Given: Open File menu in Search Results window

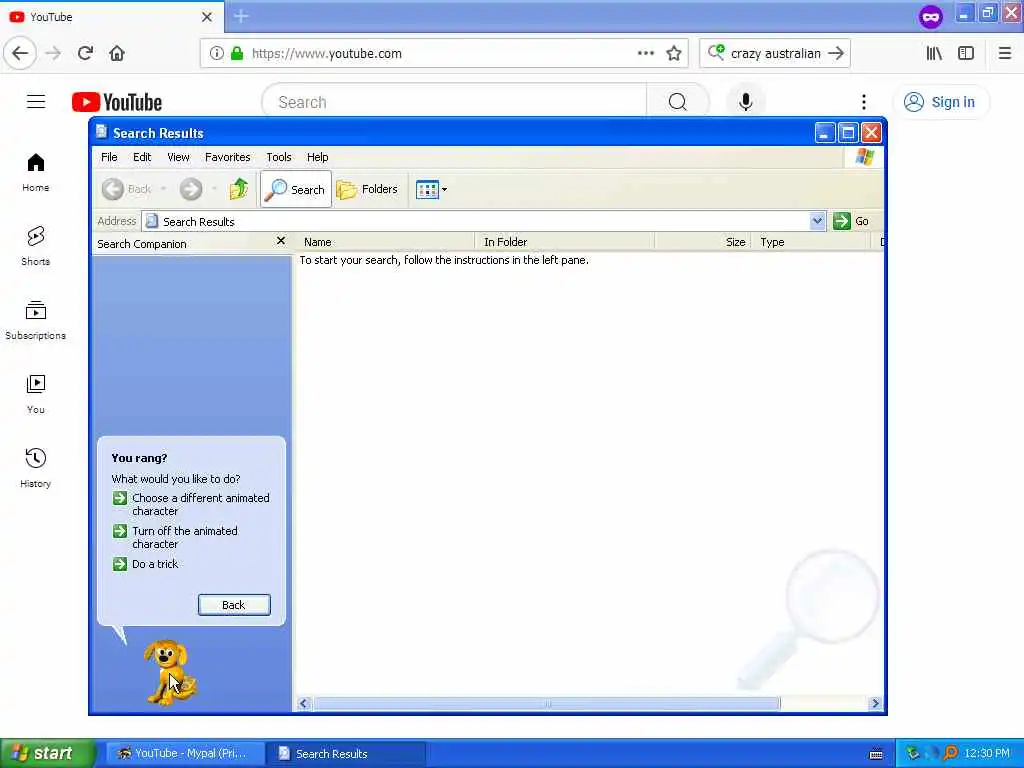Looking at the screenshot, I should pyautogui.click(x=109, y=157).
